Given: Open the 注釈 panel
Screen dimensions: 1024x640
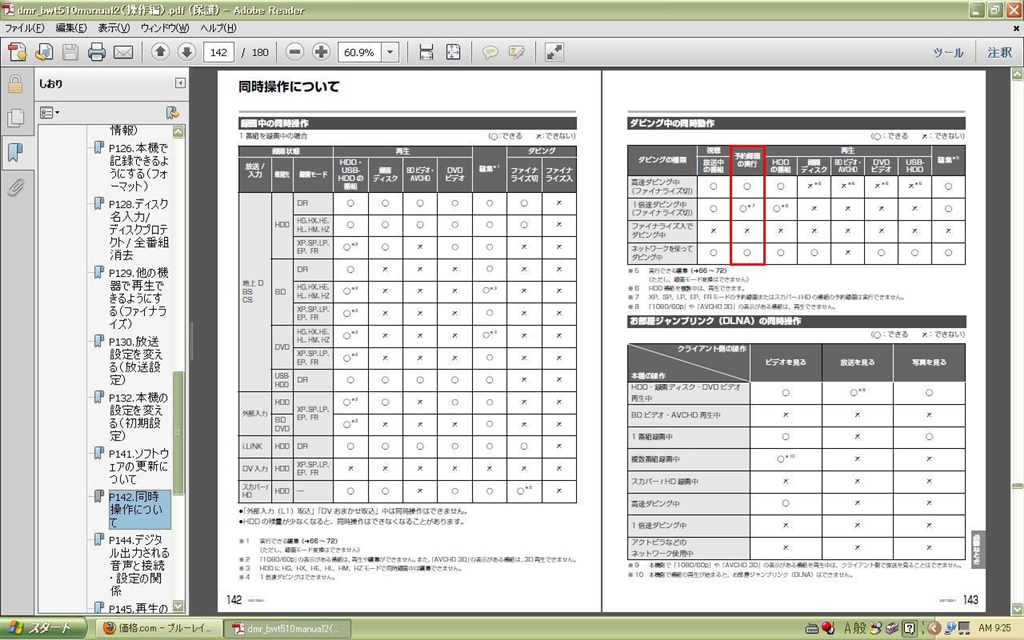Looking at the screenshot, I should click(999, 52).
